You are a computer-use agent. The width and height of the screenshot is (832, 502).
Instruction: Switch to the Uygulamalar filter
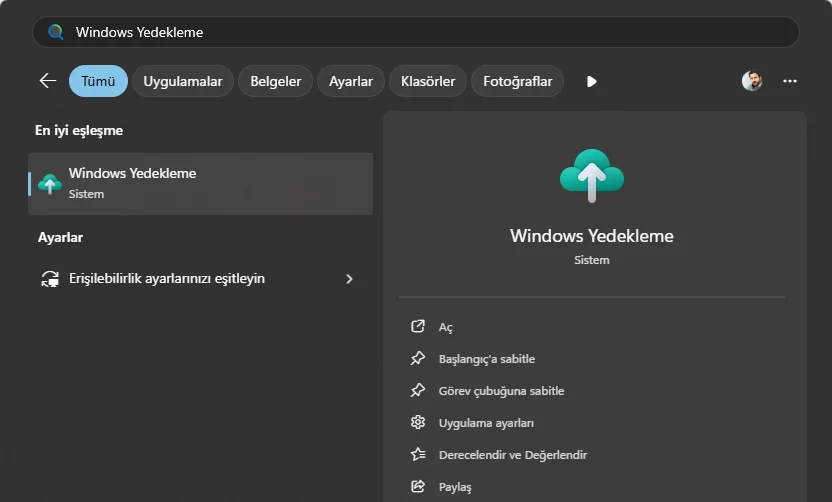point(183,81)
